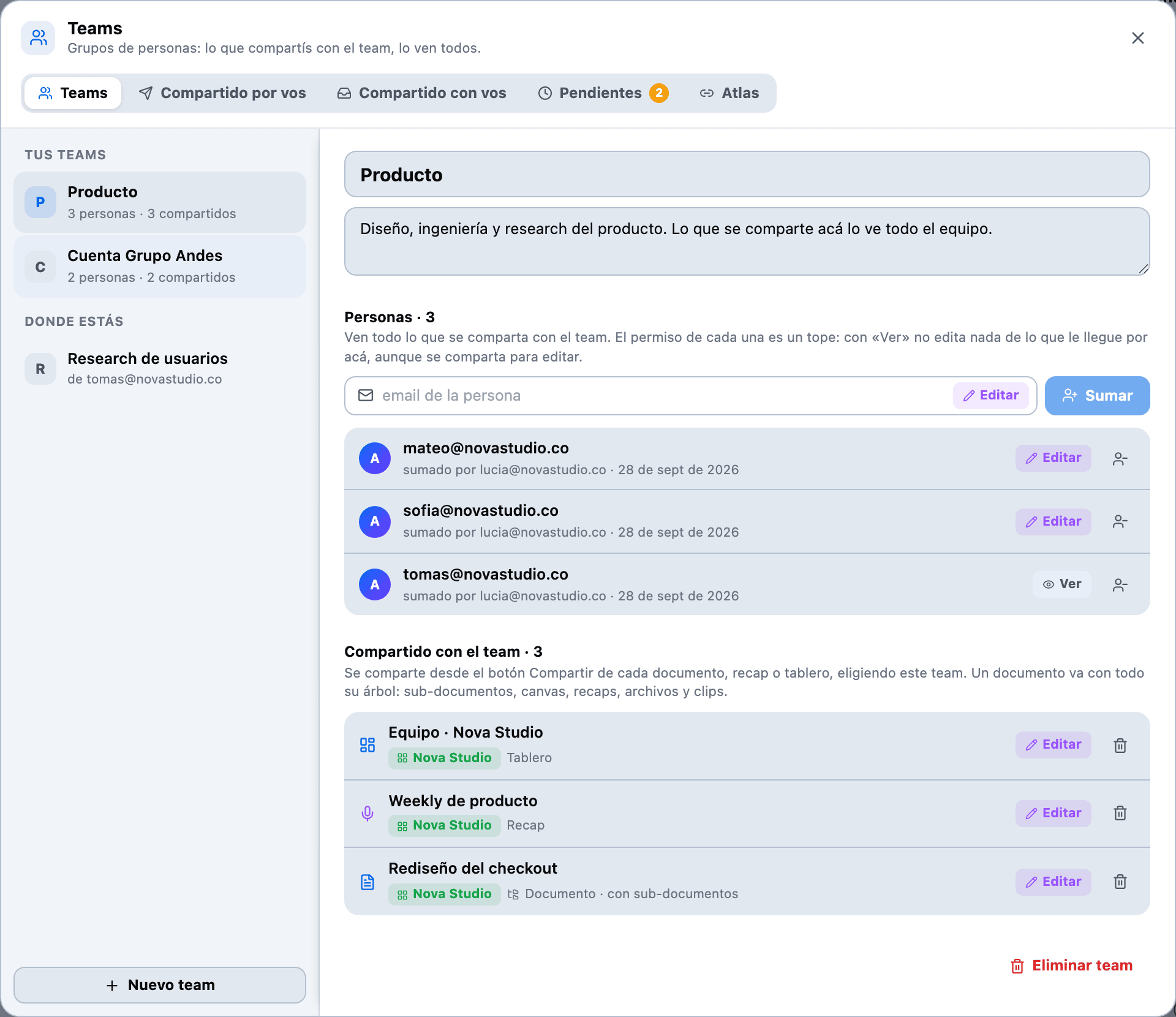Change sofia@novastudio.co permission from Editar
The width and height of the screenshot is (1176, 1017).
(x=1053, y=521)
